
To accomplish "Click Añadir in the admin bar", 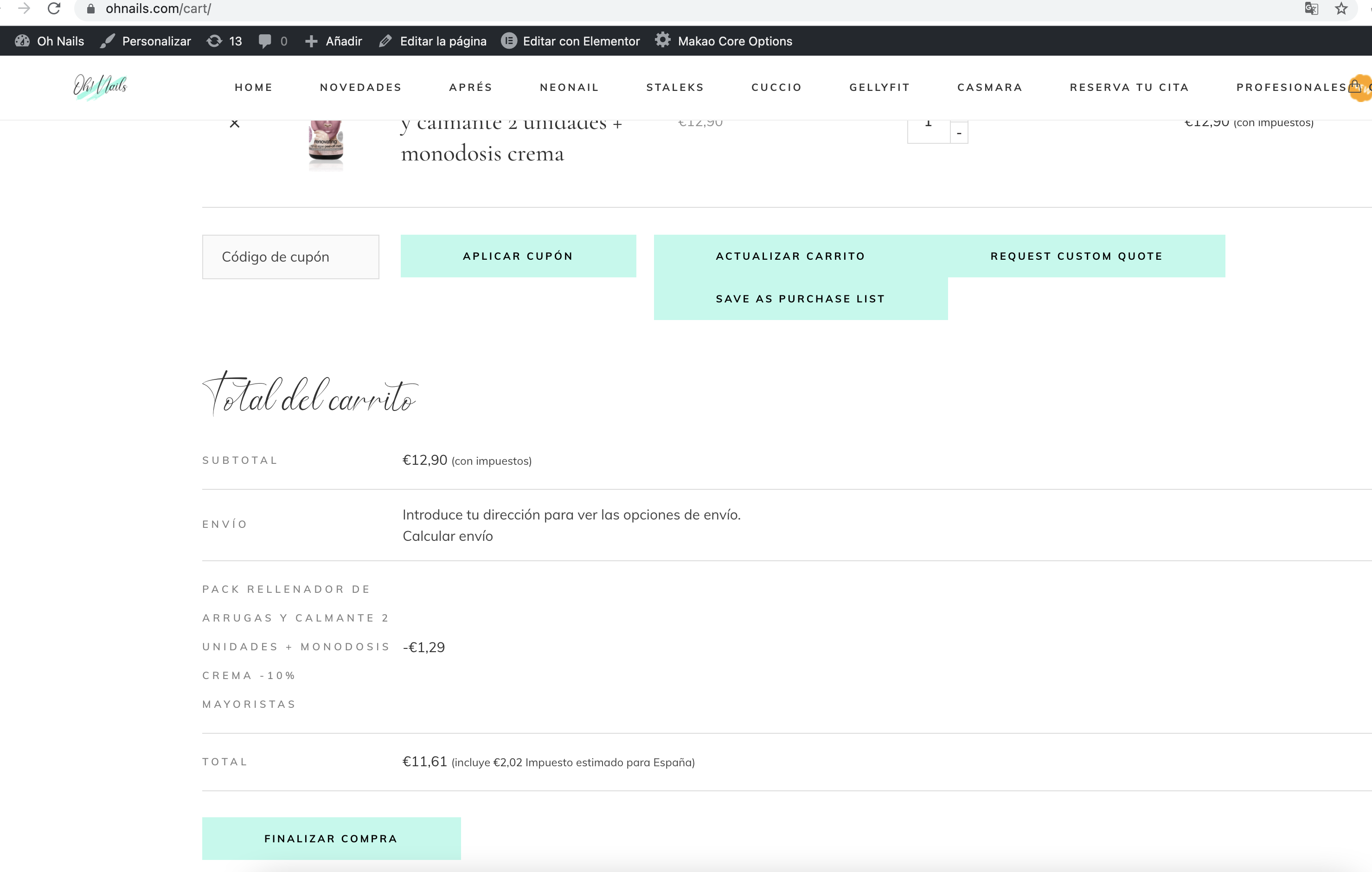I will tap(334, 41).
